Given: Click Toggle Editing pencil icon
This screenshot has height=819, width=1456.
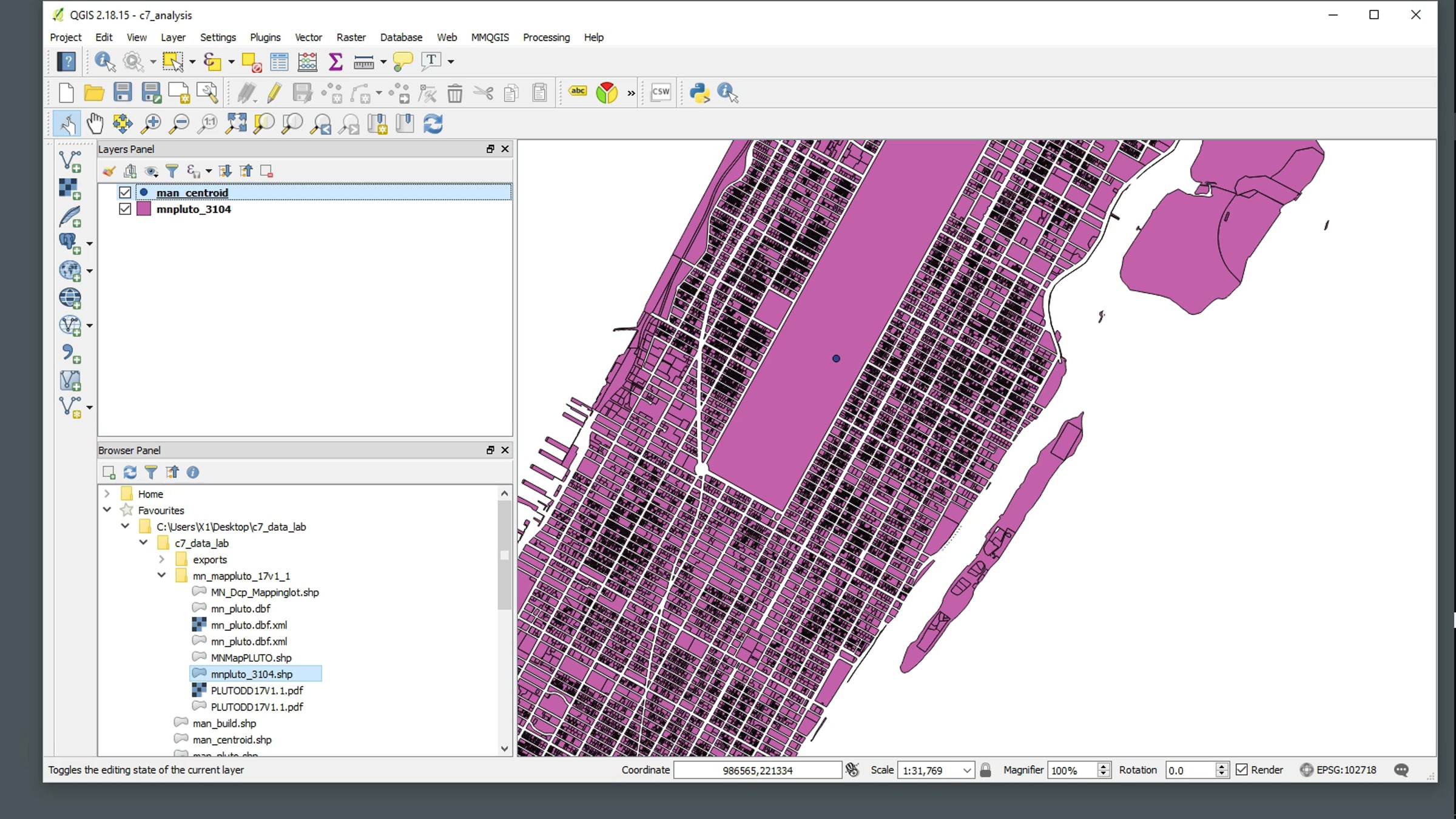Looking at the screenshot, I should [x=274, y=93].
